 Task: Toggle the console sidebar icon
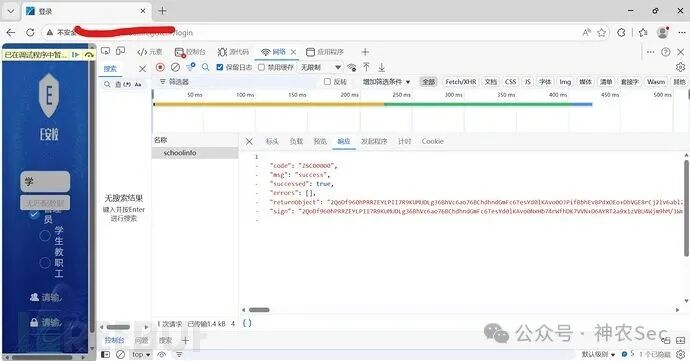[x=106, y=354]
